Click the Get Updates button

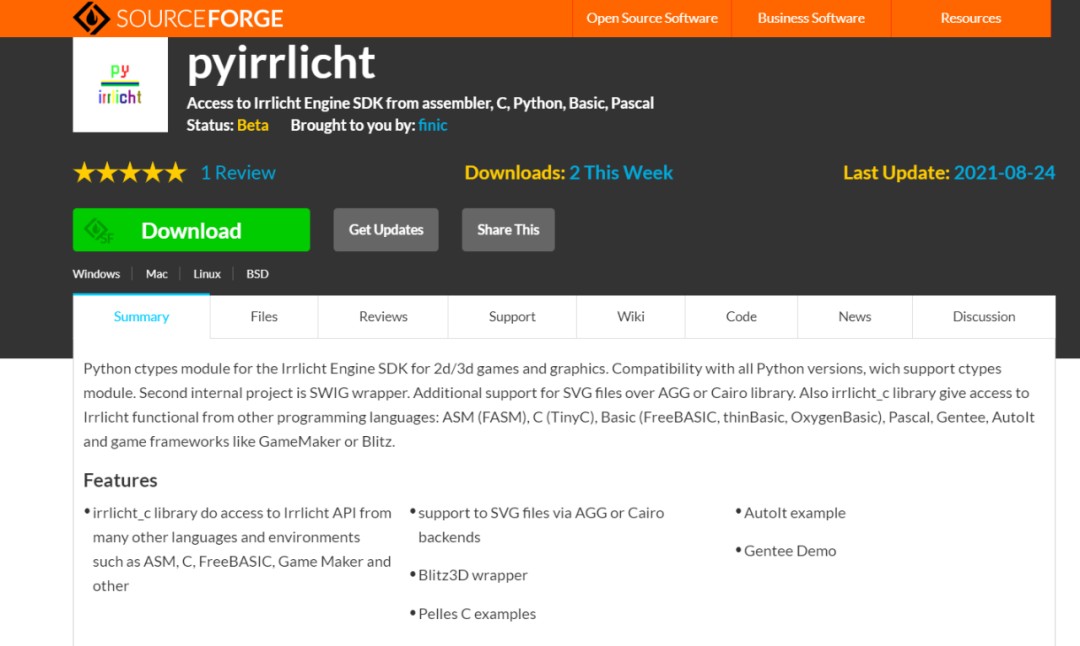click(x=386, y=230)
